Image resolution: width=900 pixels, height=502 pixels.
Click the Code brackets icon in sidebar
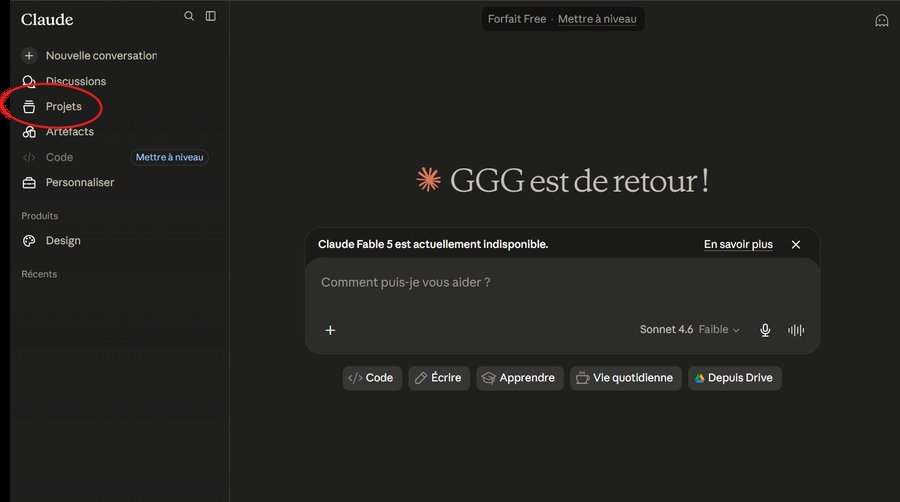click(29, 157)
